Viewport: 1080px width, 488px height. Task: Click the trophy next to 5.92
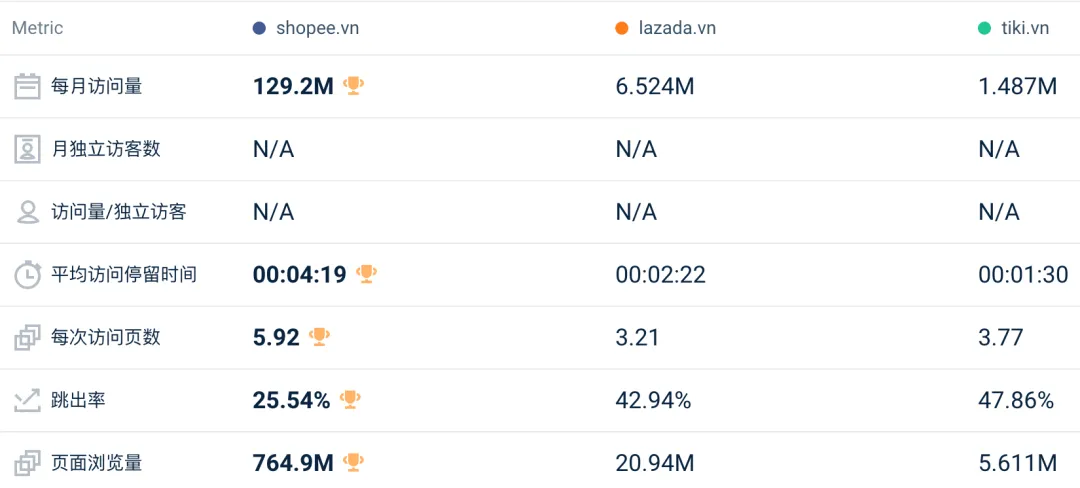click(319, 337)
